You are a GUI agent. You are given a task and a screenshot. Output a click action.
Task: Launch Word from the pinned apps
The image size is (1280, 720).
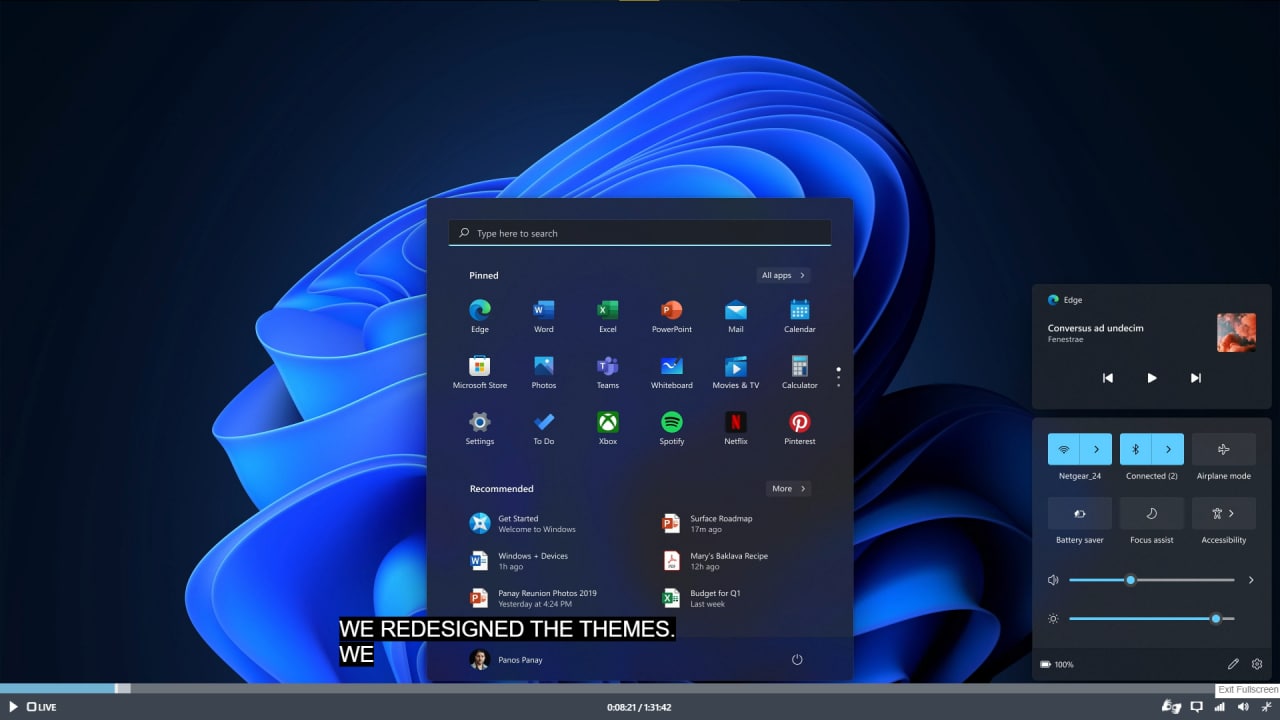click(544, 316)
